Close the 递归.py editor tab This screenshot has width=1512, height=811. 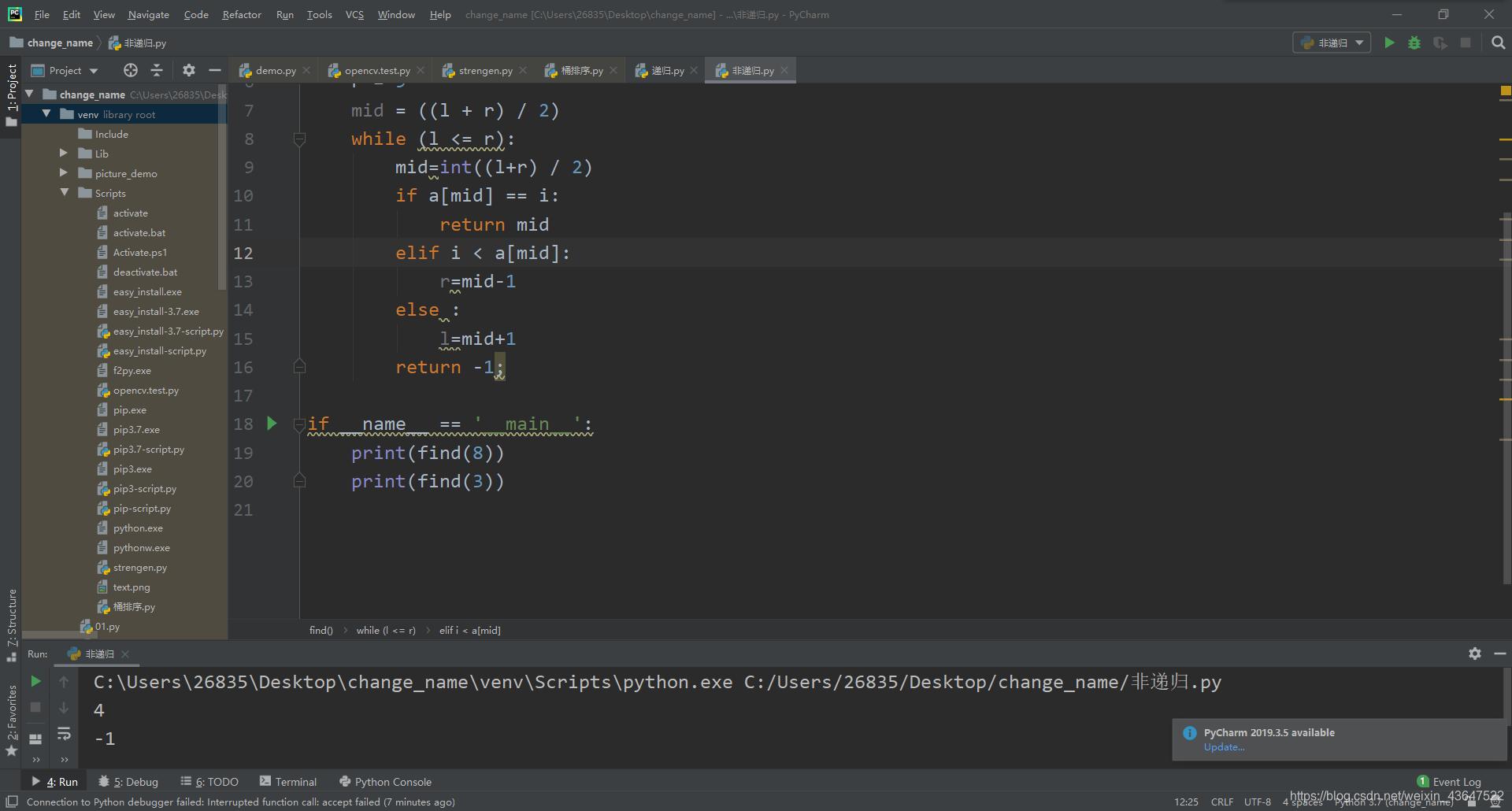(694, 70)
